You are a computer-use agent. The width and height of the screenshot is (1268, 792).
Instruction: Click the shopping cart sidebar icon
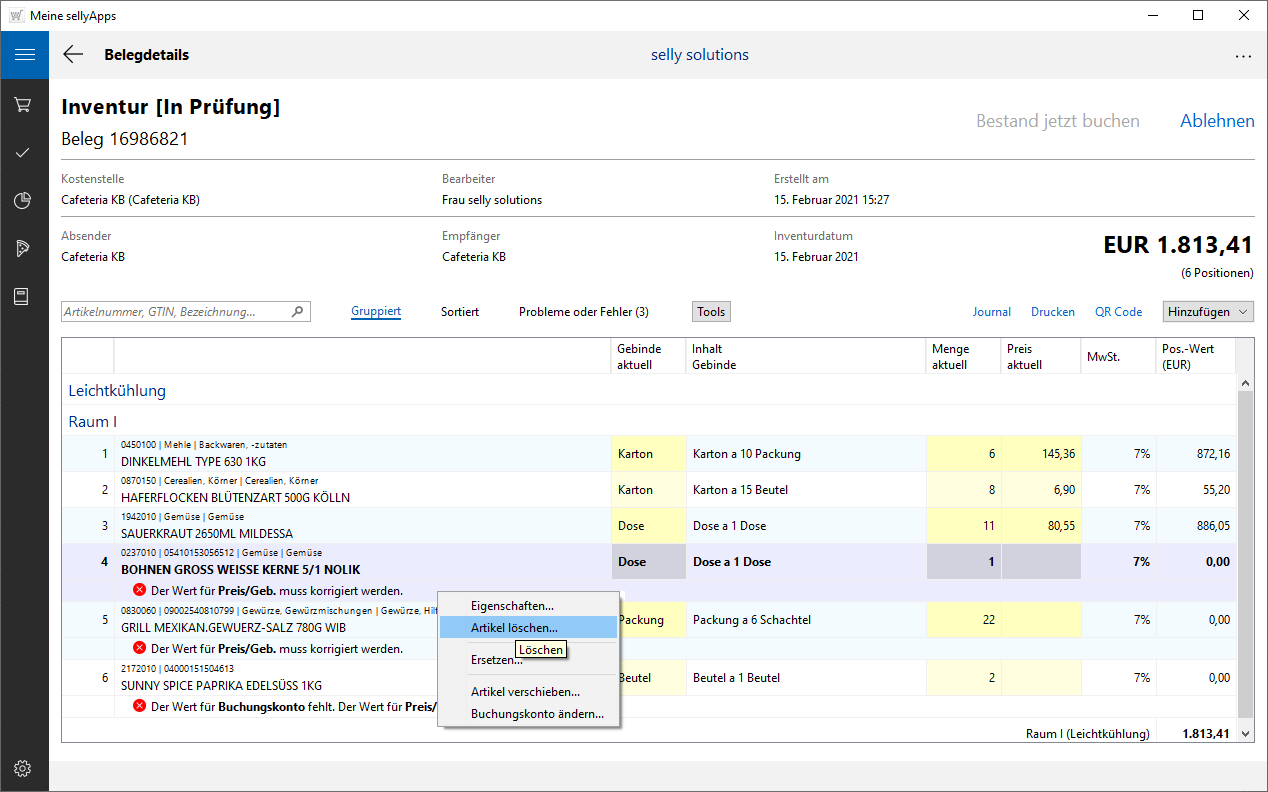click(x=24, y=105)
